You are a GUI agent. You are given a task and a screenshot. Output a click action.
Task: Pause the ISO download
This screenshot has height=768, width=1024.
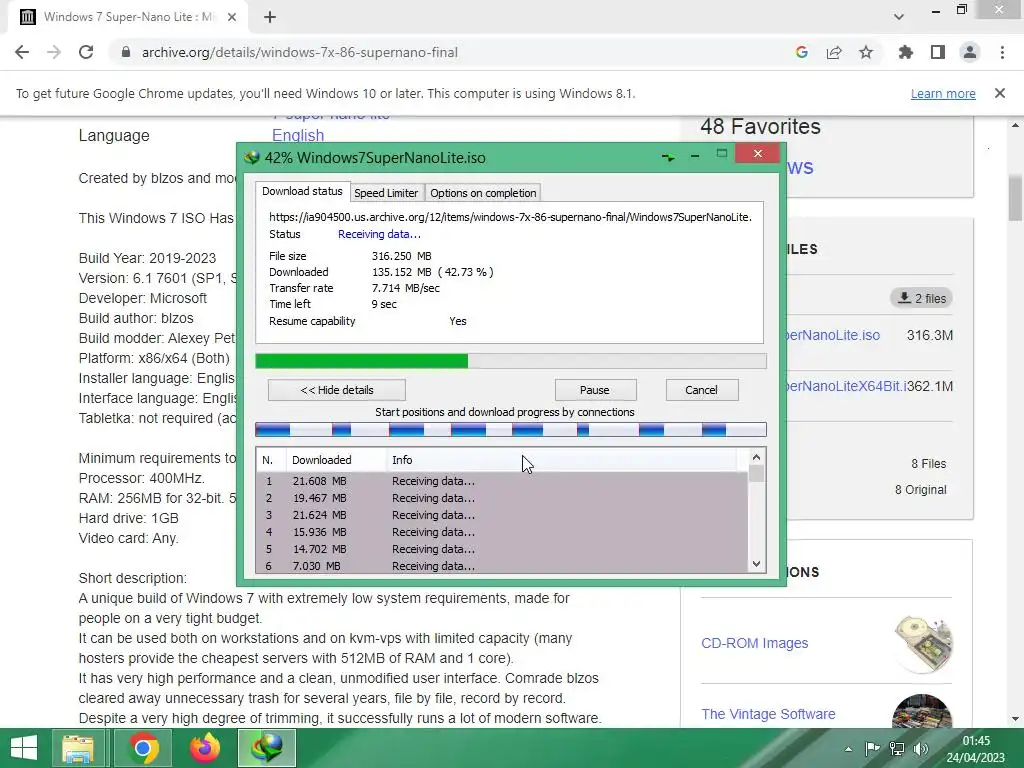point(595,390)
